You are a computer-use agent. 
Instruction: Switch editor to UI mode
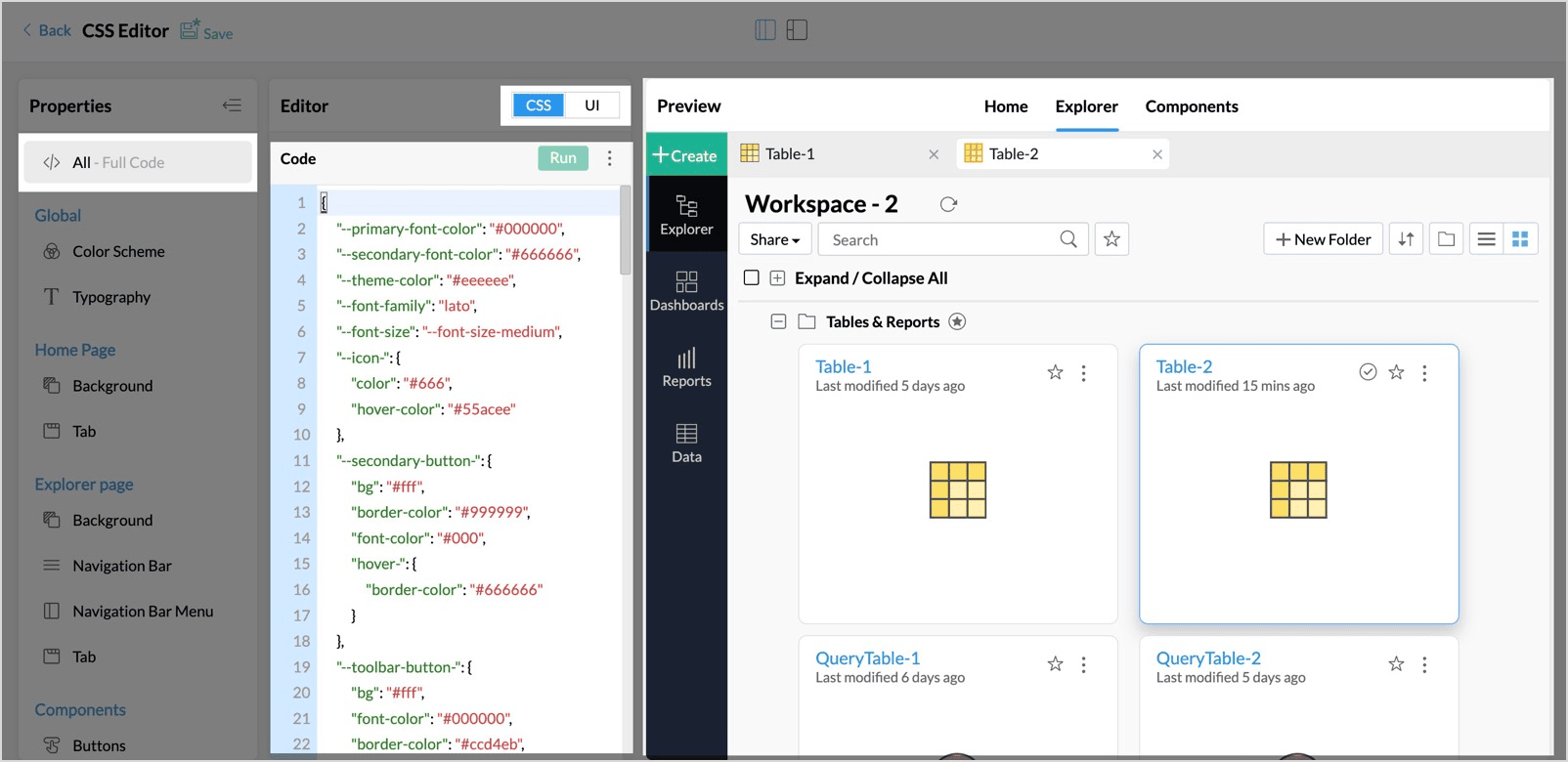tap(592, 106)
